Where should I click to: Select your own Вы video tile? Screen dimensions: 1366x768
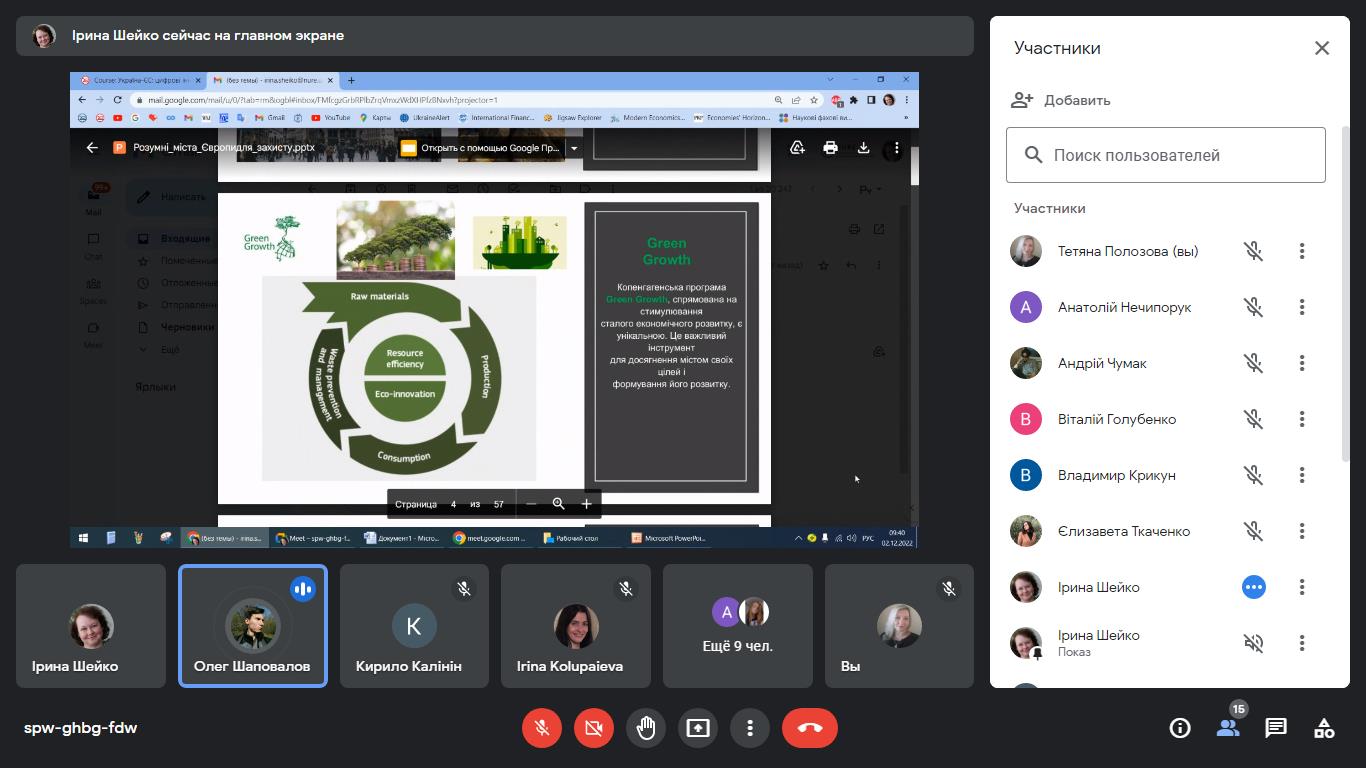899,626
